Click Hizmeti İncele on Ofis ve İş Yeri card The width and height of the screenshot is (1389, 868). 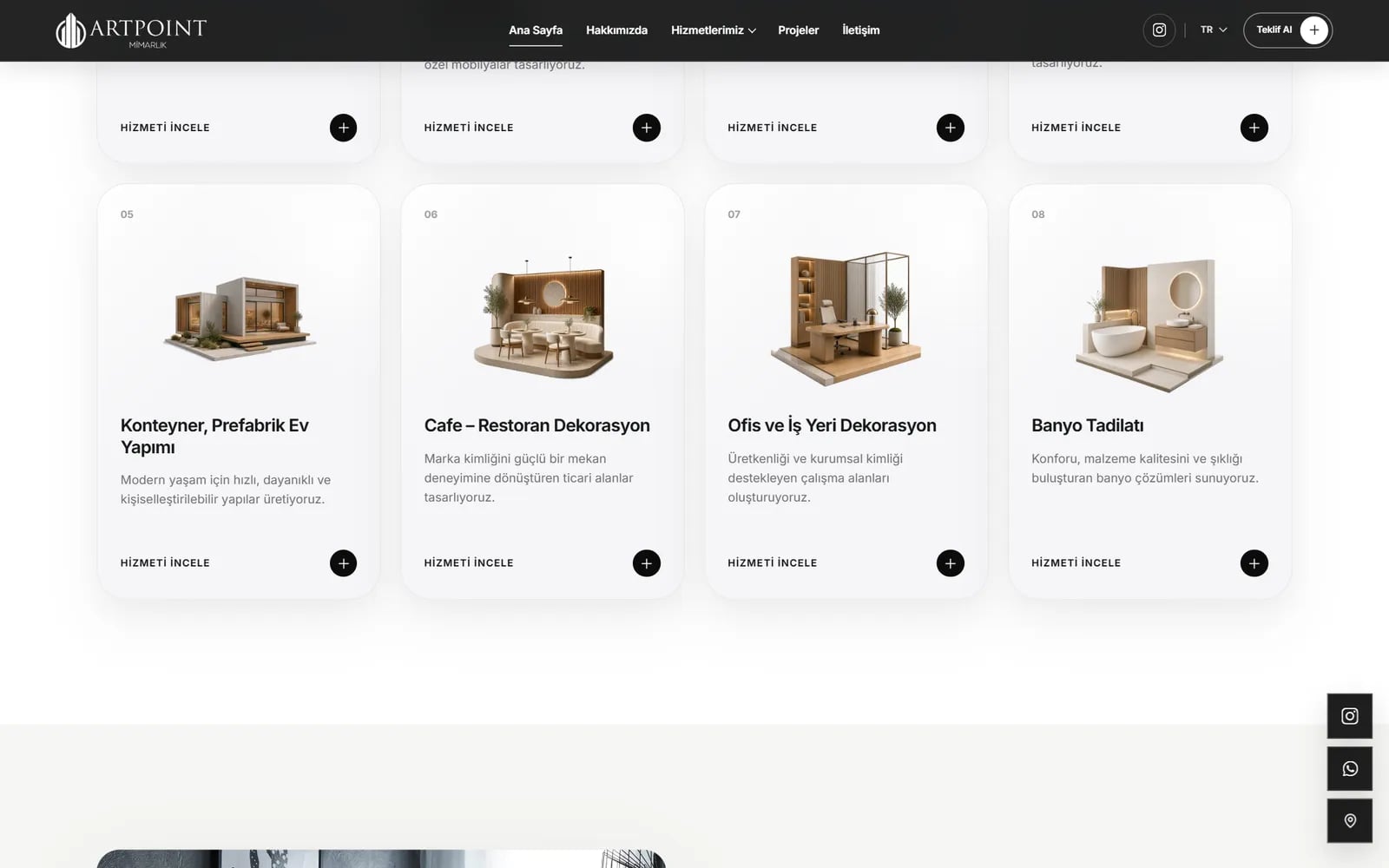click(773, 563)
